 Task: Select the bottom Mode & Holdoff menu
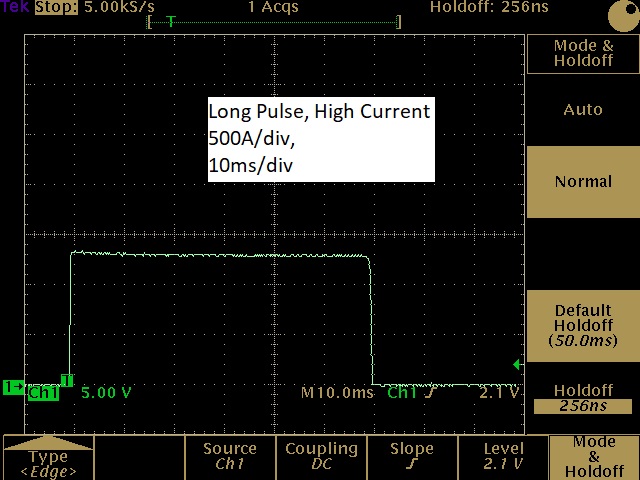point(594,458)
